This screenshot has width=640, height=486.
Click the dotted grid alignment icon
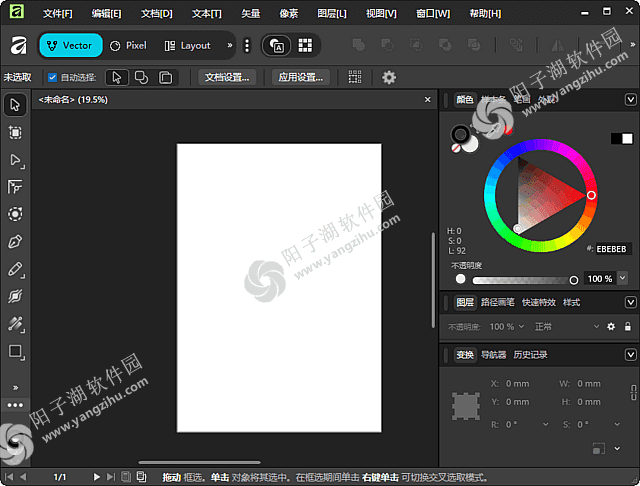(x=355, y=77)
